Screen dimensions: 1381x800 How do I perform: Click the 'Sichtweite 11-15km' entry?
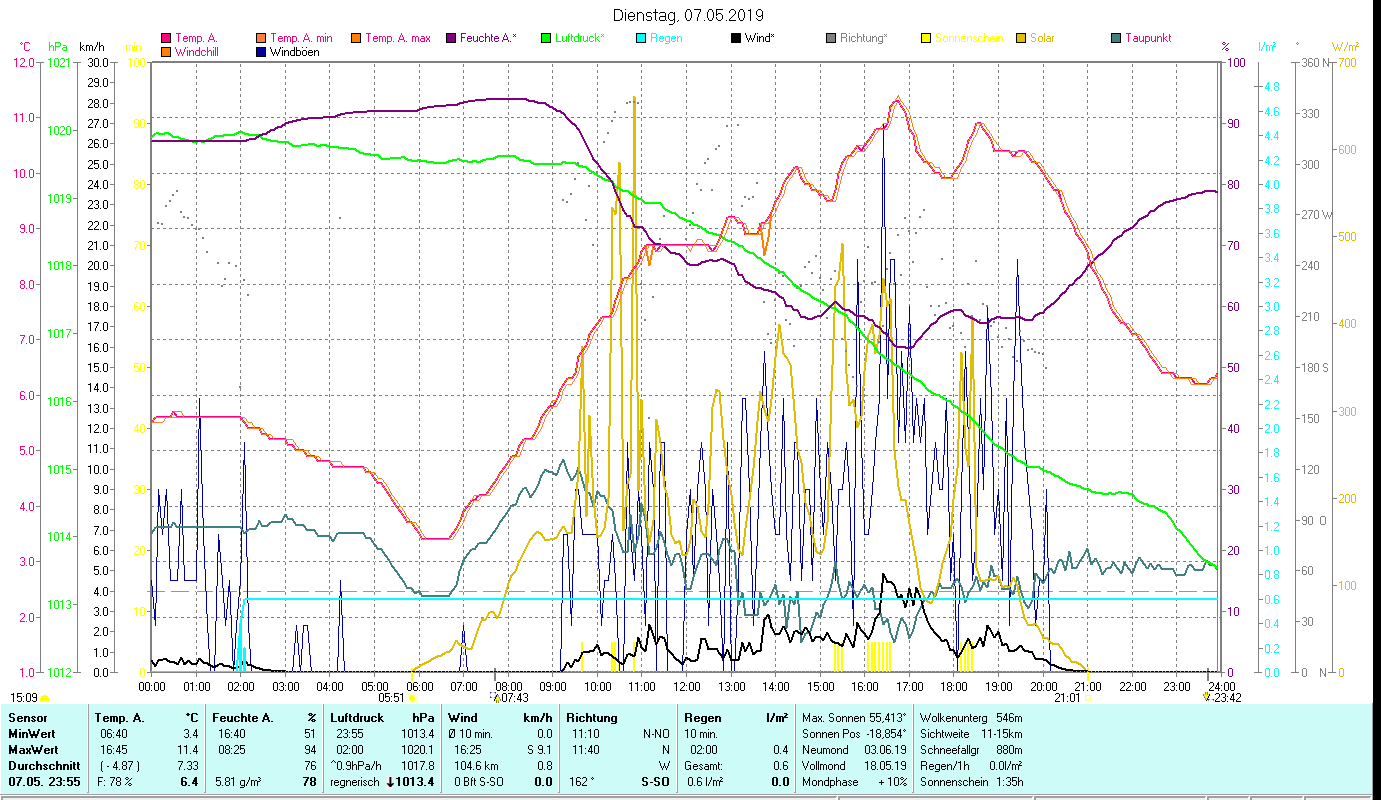point(971,734)
